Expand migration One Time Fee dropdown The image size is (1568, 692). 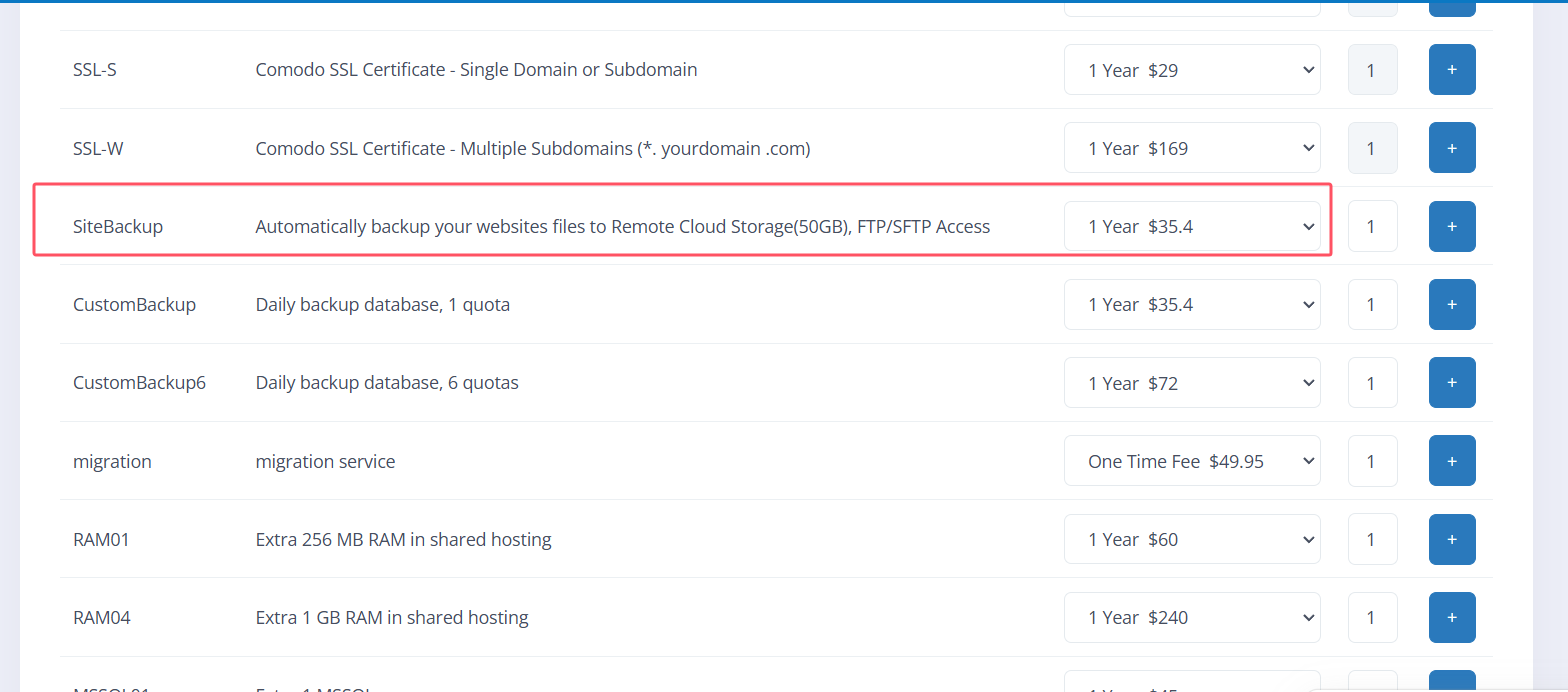click(1191, 461)
